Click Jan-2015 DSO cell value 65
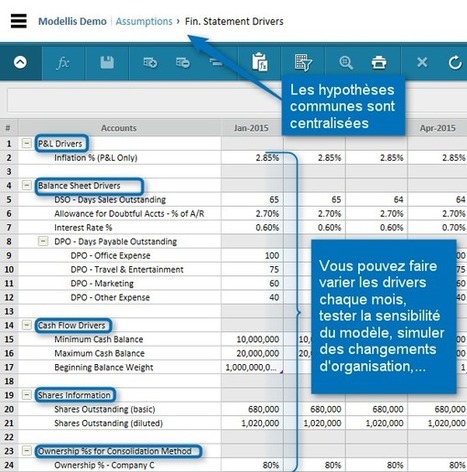 pyautogui.click(x=252, y=200)
